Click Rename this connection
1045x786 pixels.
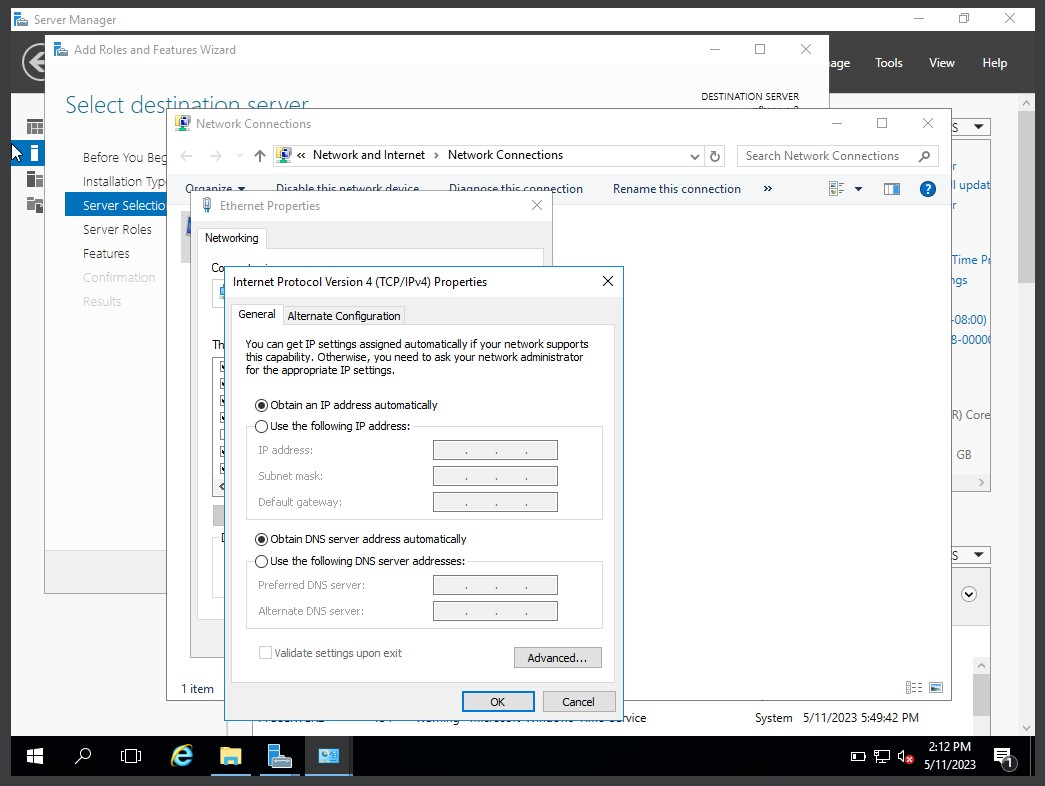tap(676, 189)
